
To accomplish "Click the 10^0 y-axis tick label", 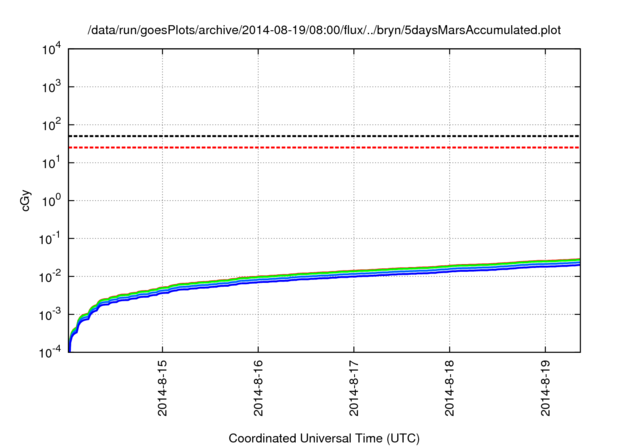I will (52, 200).
